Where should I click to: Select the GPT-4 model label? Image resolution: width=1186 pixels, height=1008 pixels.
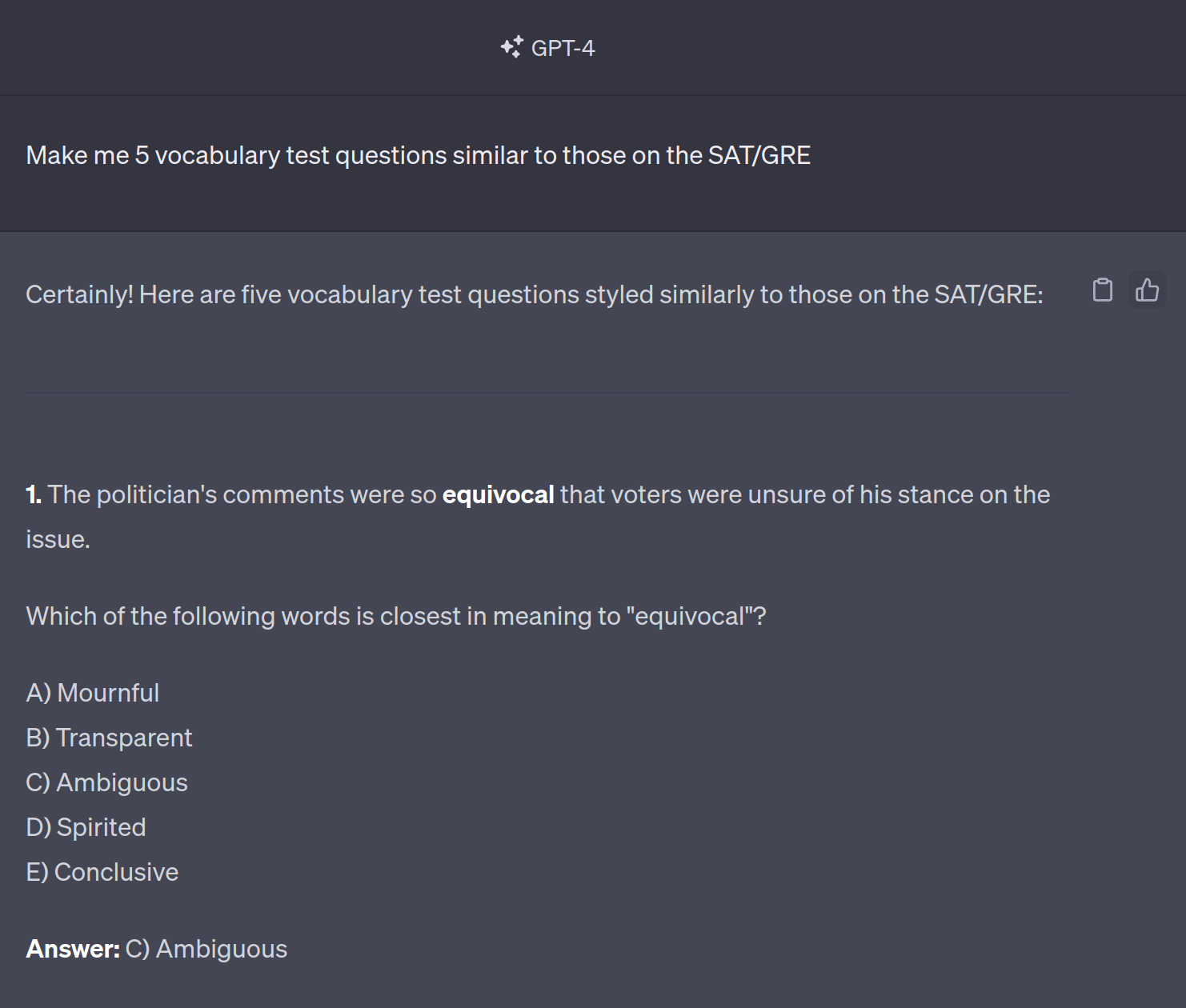coord(563,48)
